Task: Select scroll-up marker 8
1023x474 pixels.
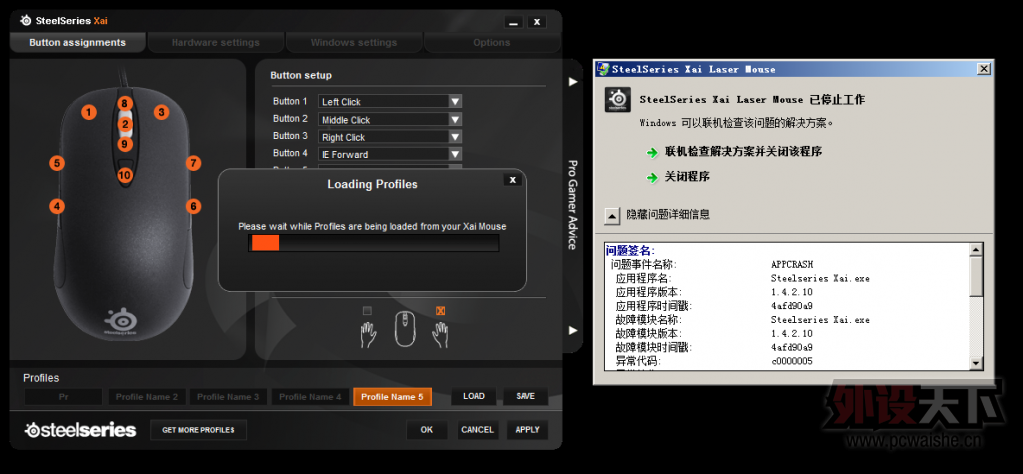Action: pos(125,103)
